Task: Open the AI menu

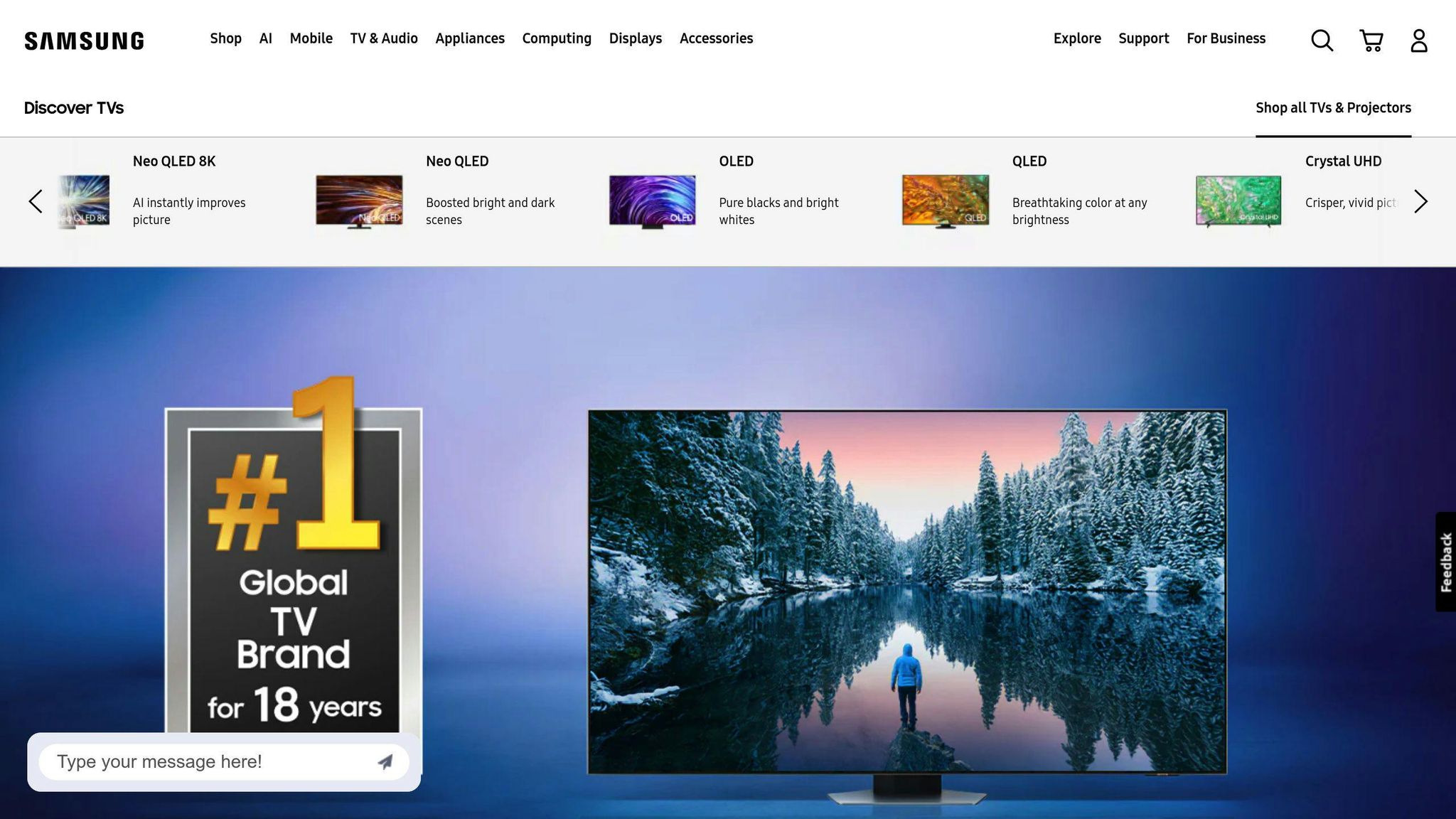Action: click(x=266, y=38)
